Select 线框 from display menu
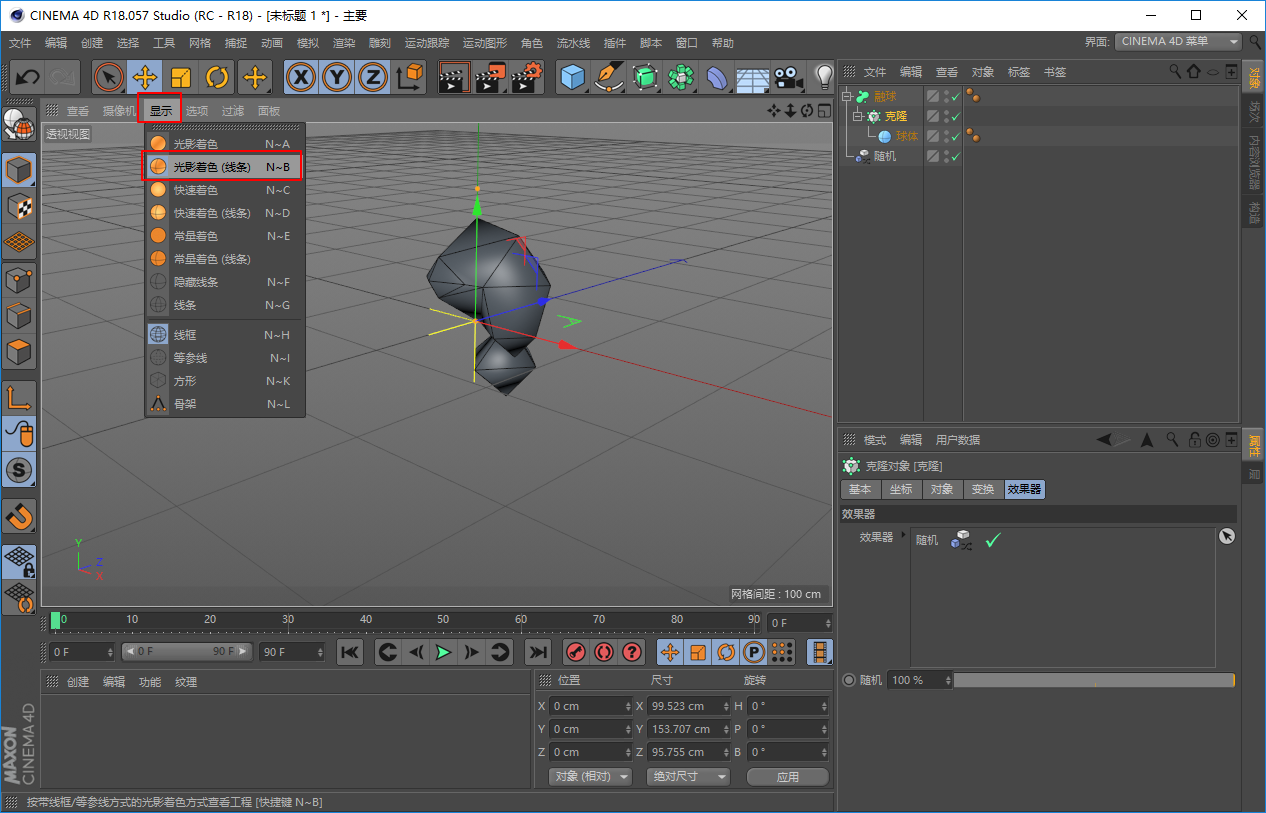This screenshot has width=1266, height=813. point(222,335)
